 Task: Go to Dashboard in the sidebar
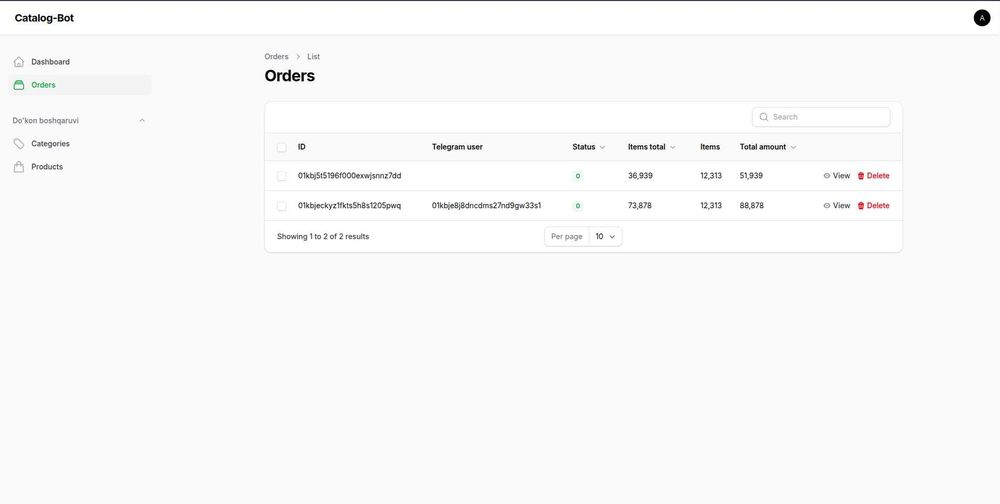(x=80, y=62)
